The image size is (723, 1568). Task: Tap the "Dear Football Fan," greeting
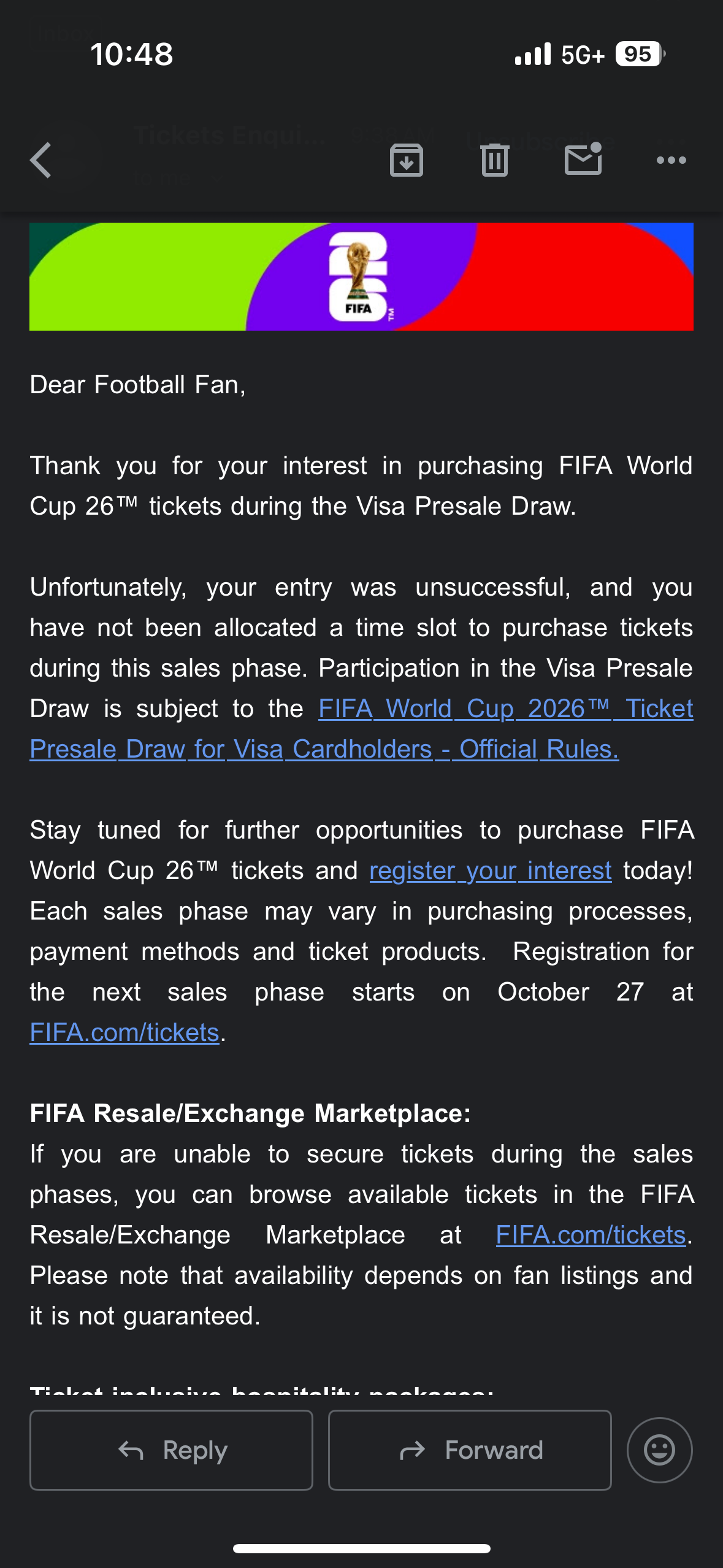[x=137, y=385]
